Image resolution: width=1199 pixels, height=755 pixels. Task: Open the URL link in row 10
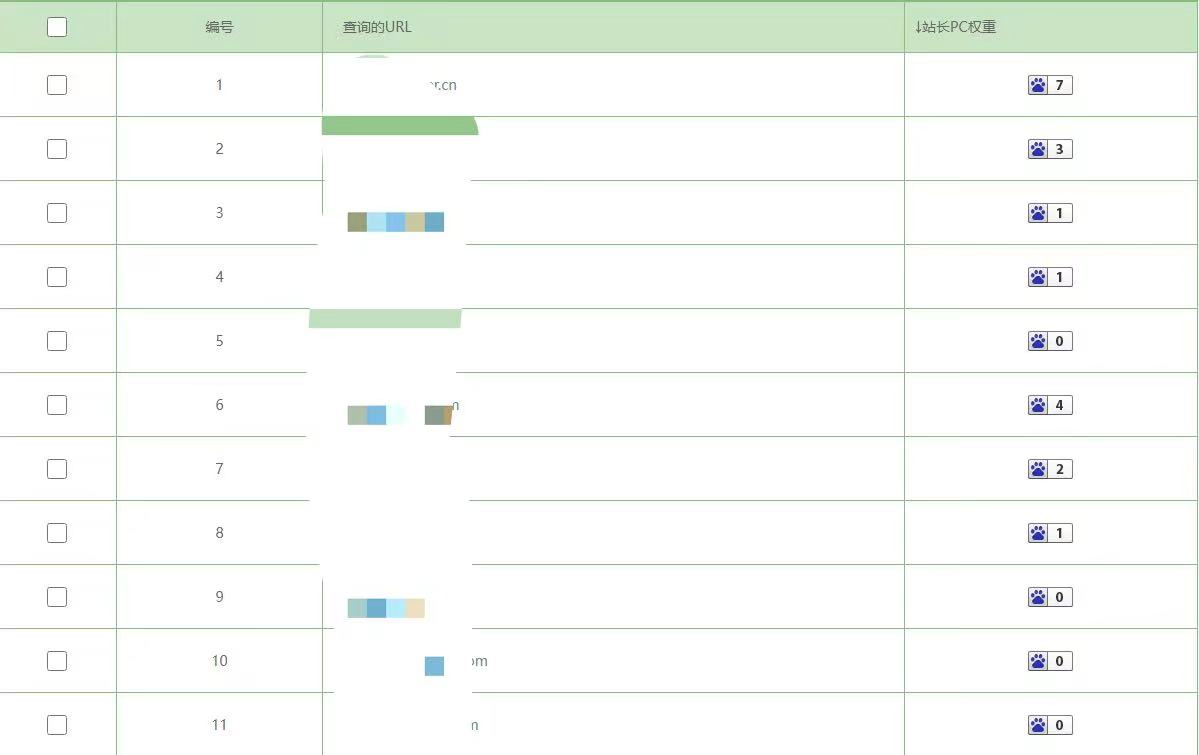[476, 661]
